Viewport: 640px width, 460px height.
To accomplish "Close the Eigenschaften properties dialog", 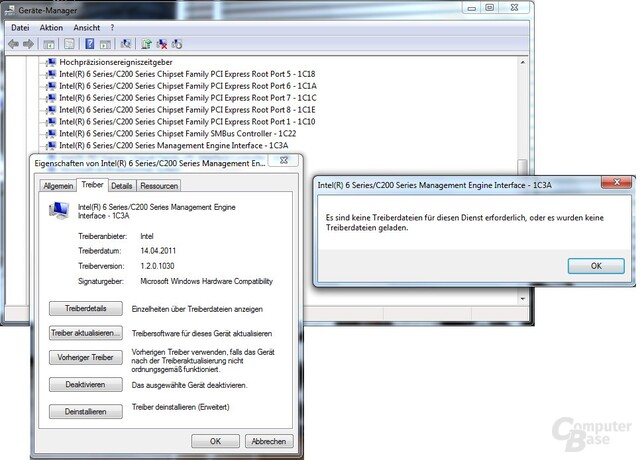I will coord(284,160).
